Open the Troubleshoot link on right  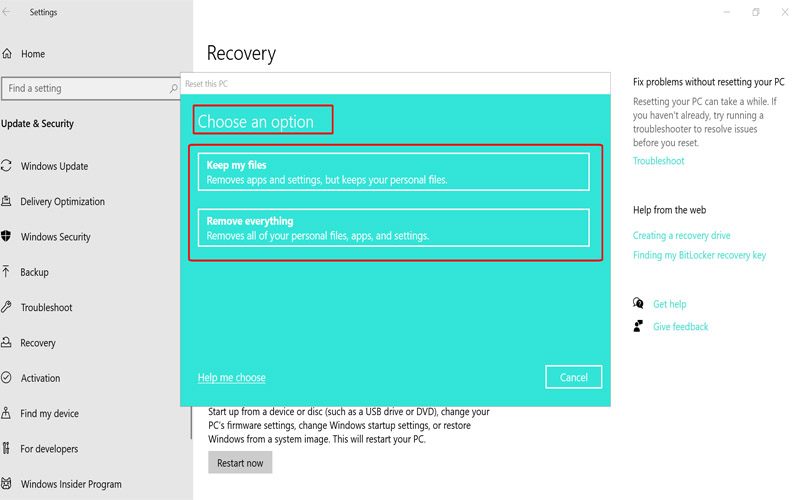click(x=658, y=161)
